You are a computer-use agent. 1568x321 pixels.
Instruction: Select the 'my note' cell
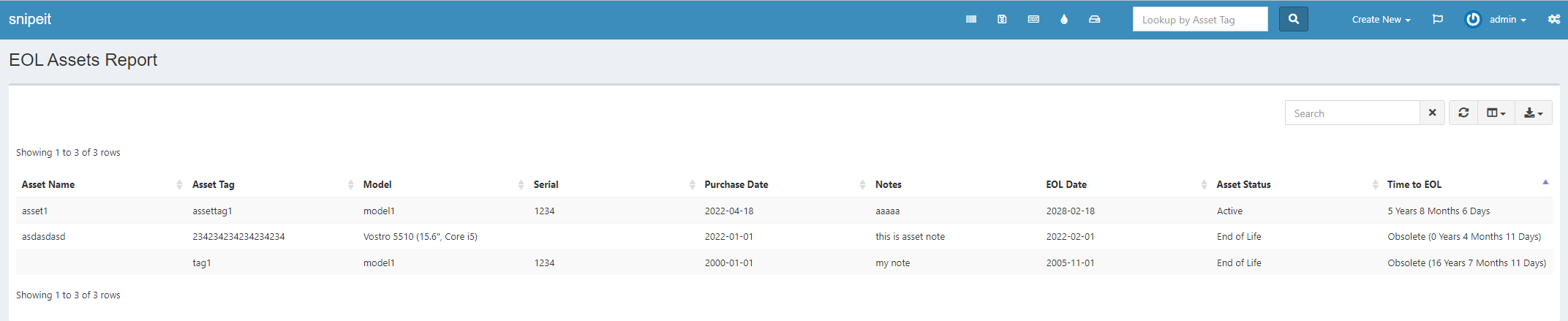893,263
